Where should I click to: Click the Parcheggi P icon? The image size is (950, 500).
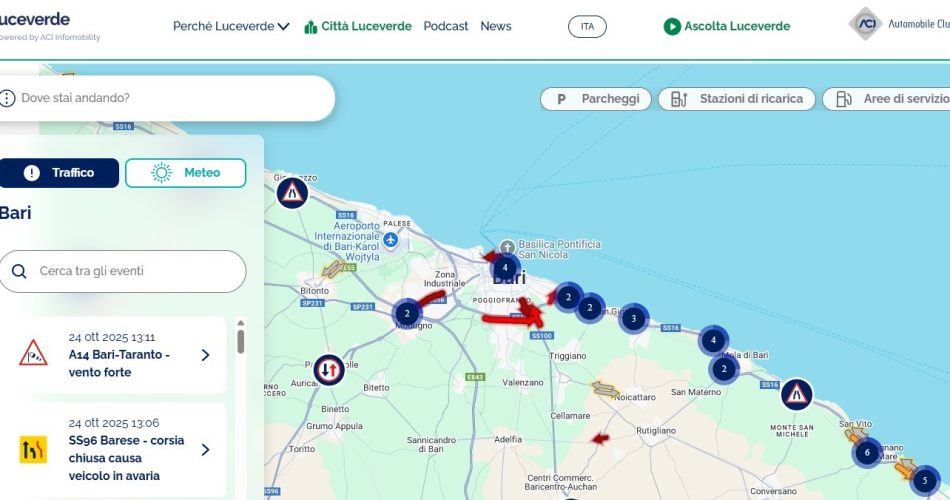(561, 99)
